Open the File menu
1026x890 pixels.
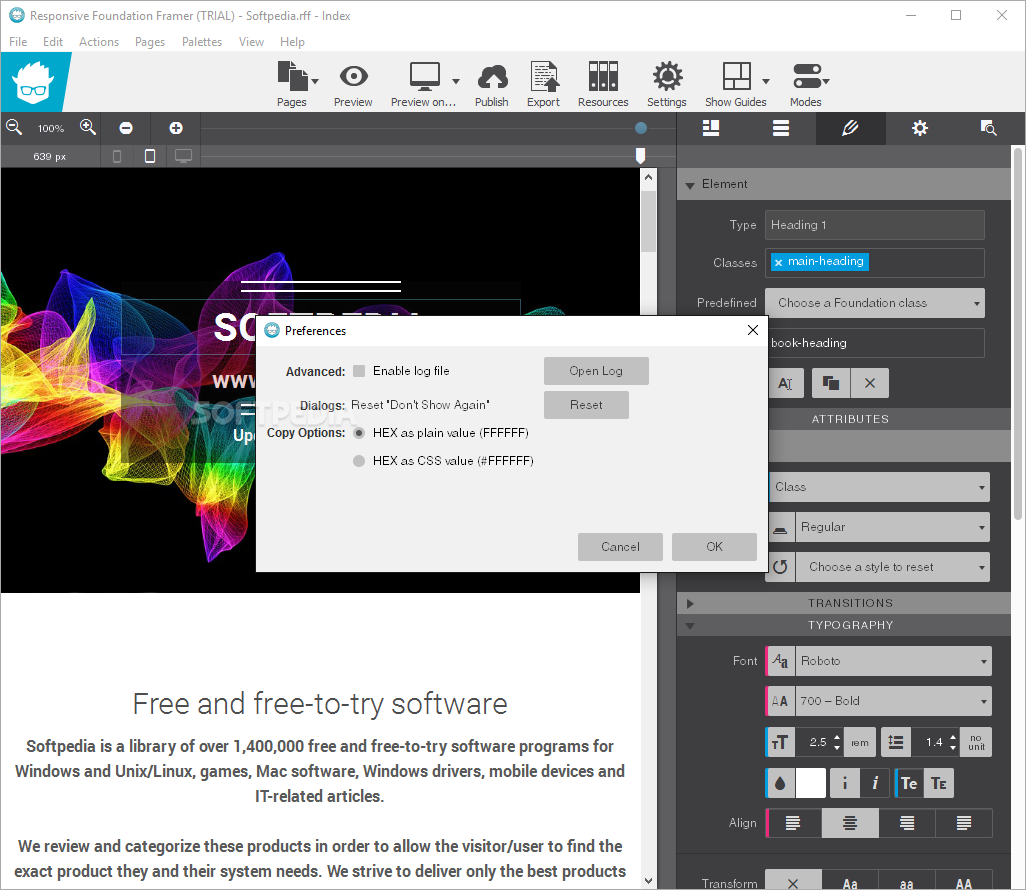18,42
